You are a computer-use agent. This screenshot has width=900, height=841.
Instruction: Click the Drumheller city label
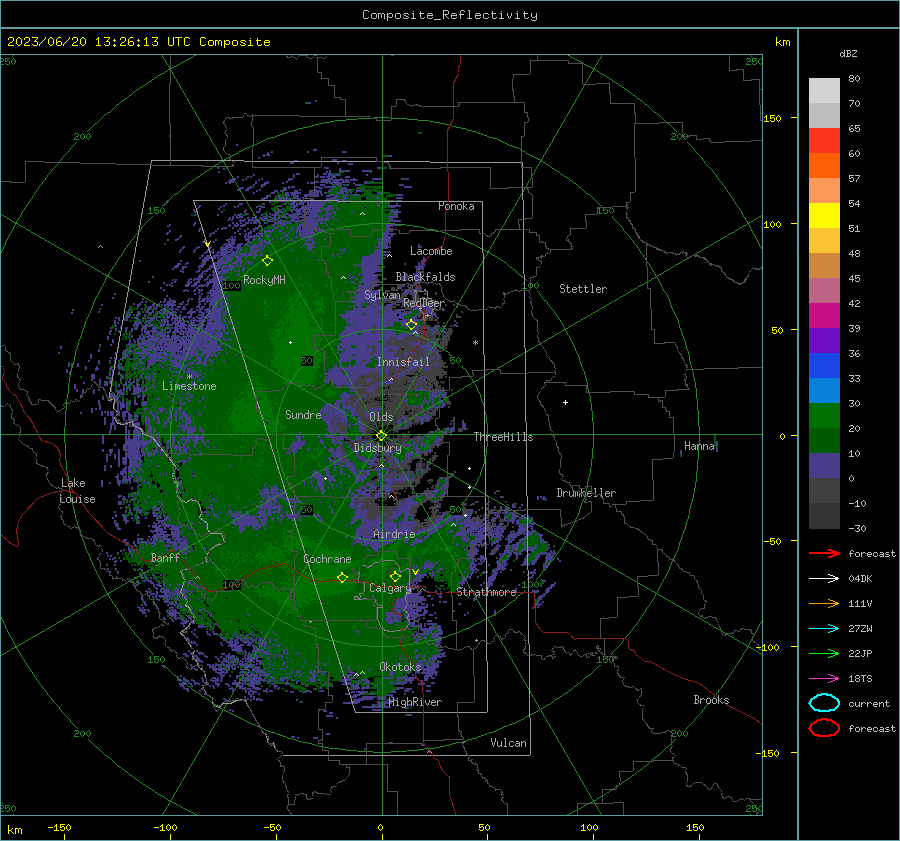586,493
